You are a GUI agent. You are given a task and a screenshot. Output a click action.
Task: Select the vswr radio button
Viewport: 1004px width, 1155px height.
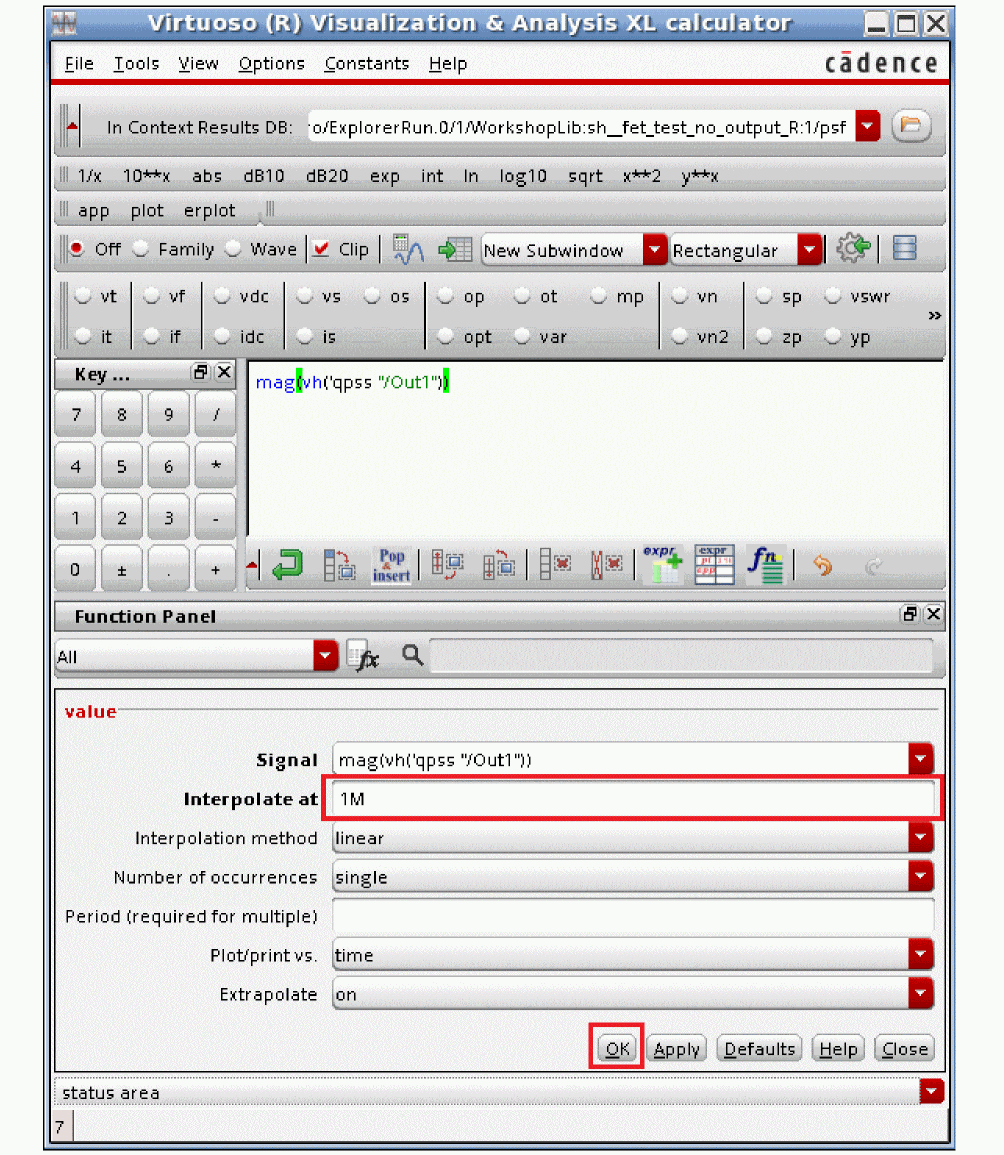pyautogui.click(x=832, y=296)
